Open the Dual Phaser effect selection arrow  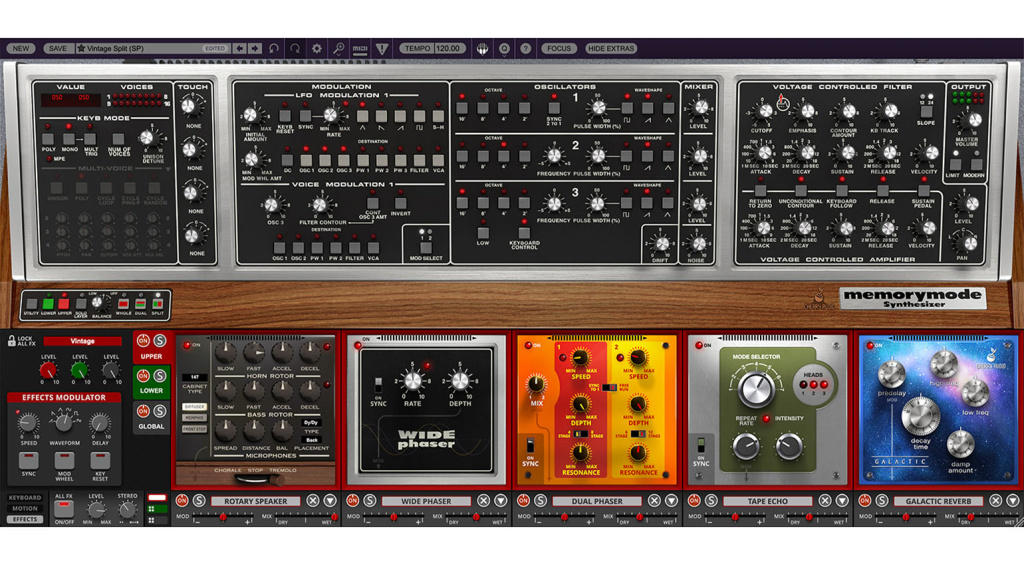tap(671, 501)
